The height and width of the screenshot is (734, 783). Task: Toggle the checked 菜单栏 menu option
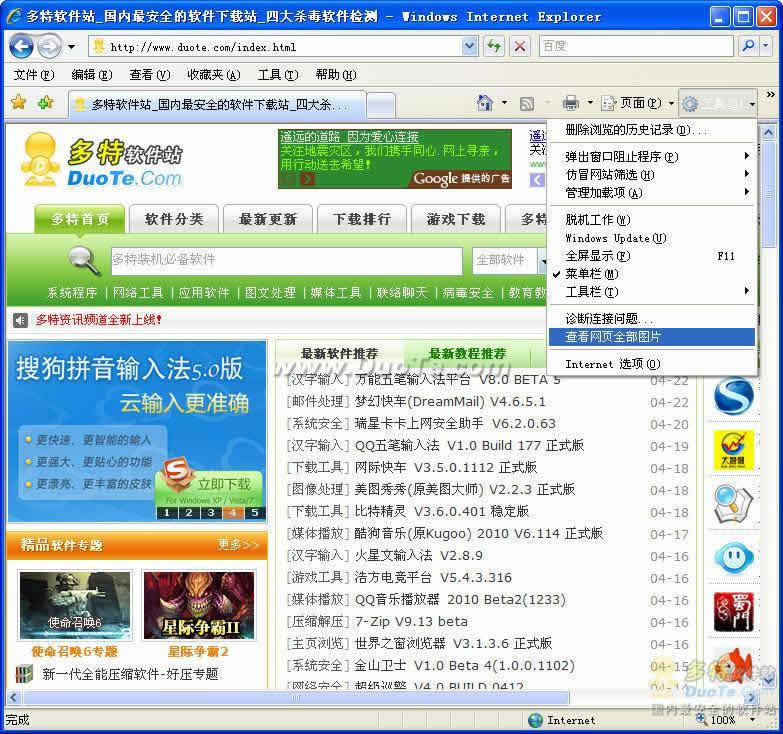pos(591,274)
